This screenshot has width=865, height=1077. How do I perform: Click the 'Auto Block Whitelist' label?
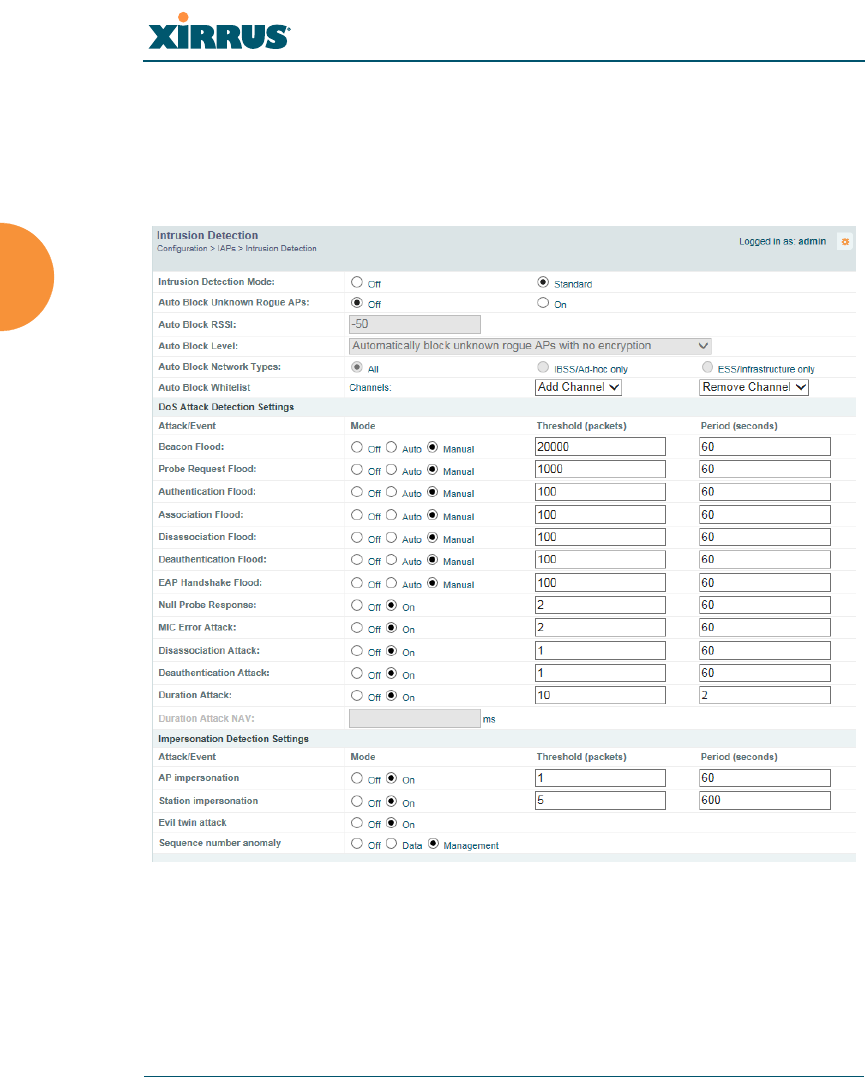205,388
